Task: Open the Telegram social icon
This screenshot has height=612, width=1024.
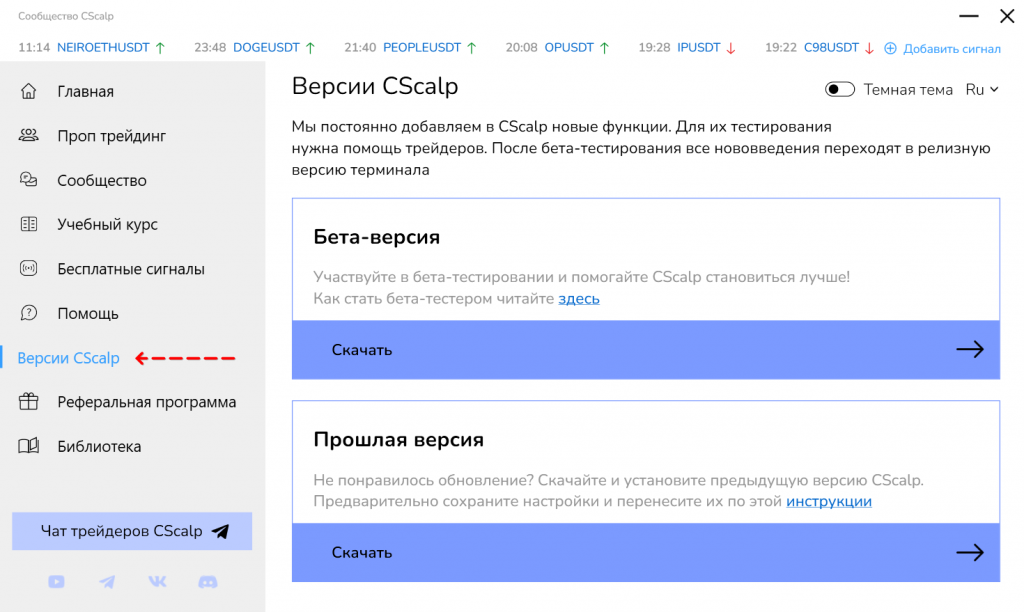Action: (107, 582)
